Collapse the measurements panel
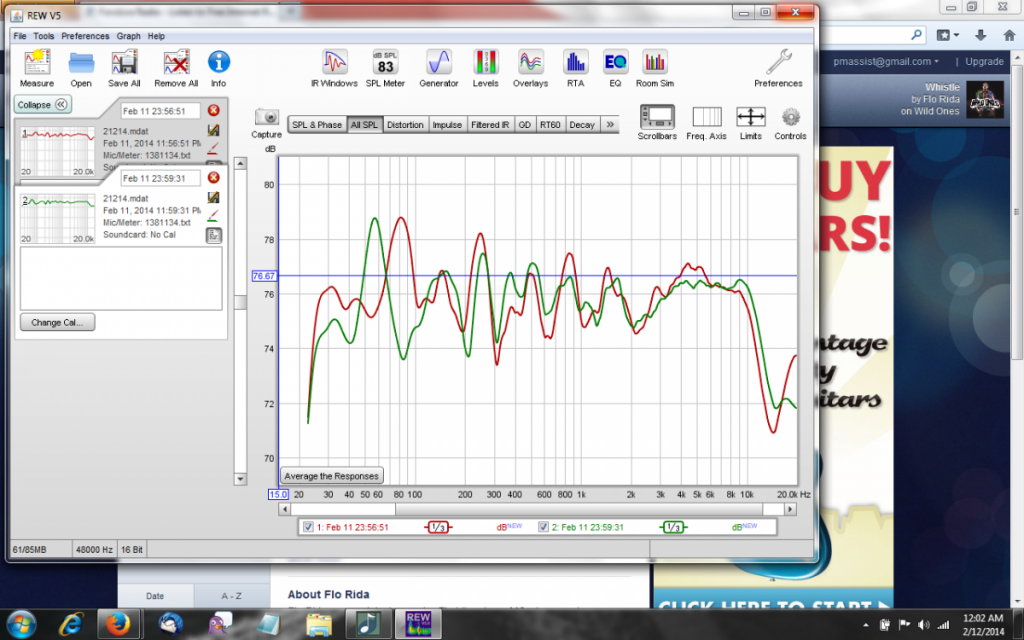Image resolution: width=1024 pixels, height=640 pixels. 42,104
